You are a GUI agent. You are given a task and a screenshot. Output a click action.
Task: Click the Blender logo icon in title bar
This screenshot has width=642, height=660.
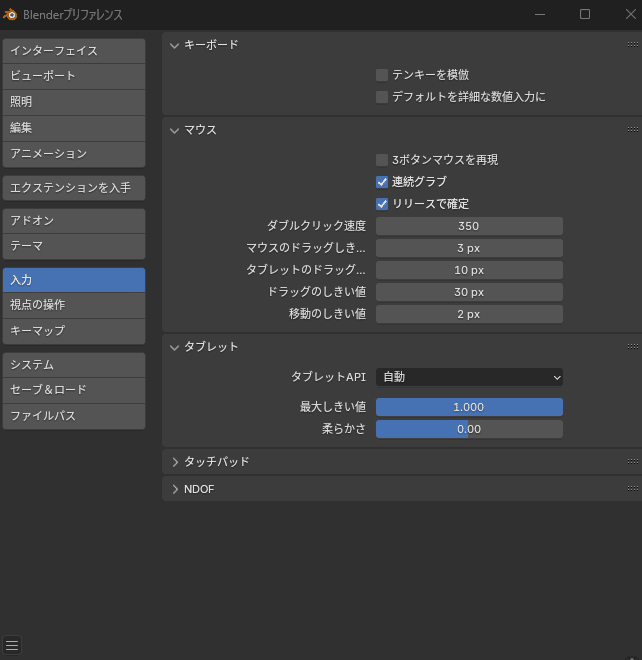[x=10, y=14]
